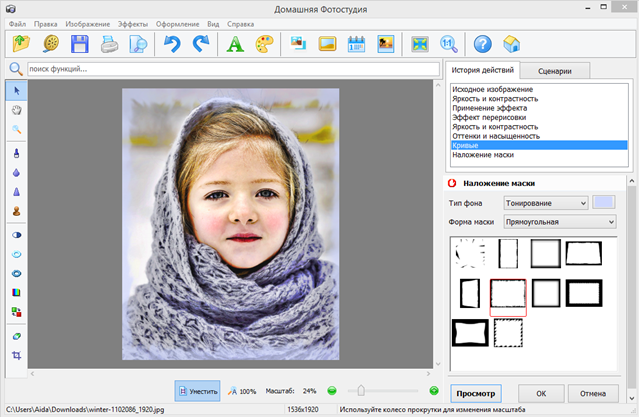The height and width of the screenshot is (417, 639).
Task: Select the dashed border mask thumbnail
Action: (508, 333)
